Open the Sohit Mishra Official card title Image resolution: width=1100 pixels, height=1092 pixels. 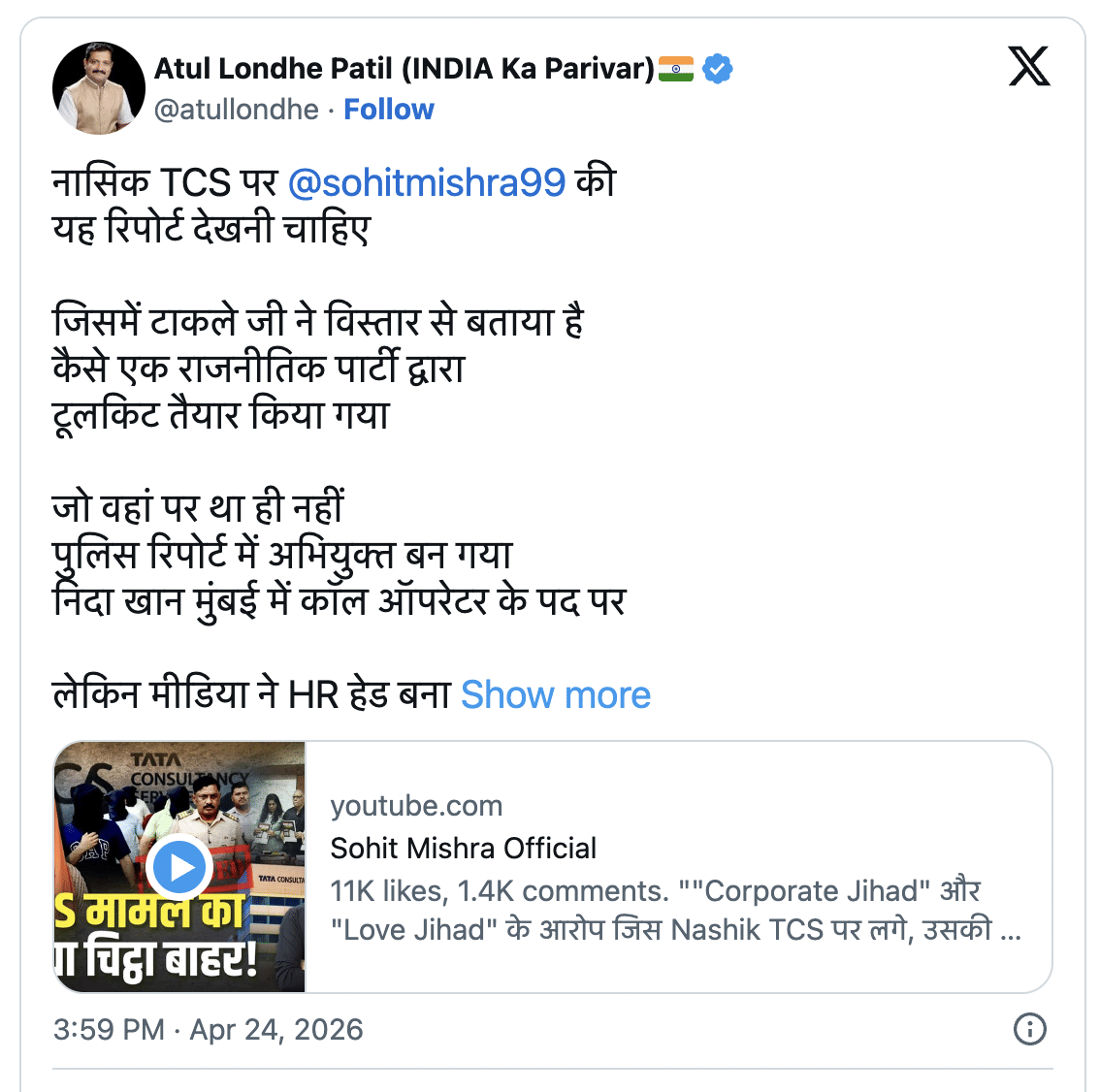(464, 849)
